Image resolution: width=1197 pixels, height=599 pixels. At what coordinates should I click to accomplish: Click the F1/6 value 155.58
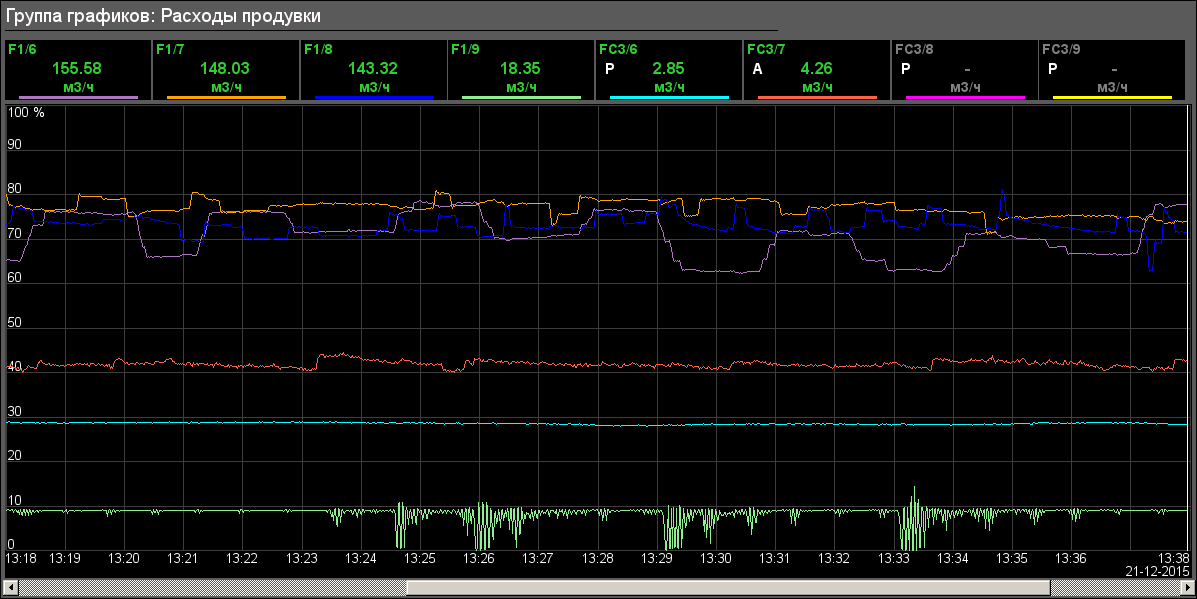pos(76,69)
